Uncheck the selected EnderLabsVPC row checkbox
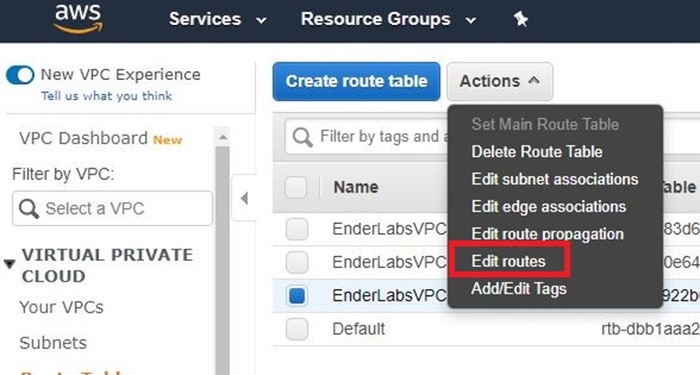 tap(297, 296)
